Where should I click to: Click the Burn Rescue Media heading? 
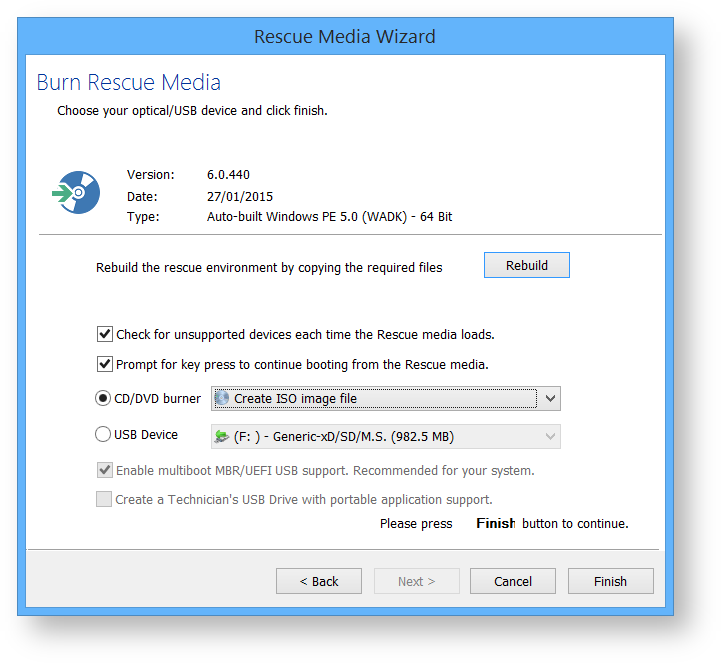[129, 82]
